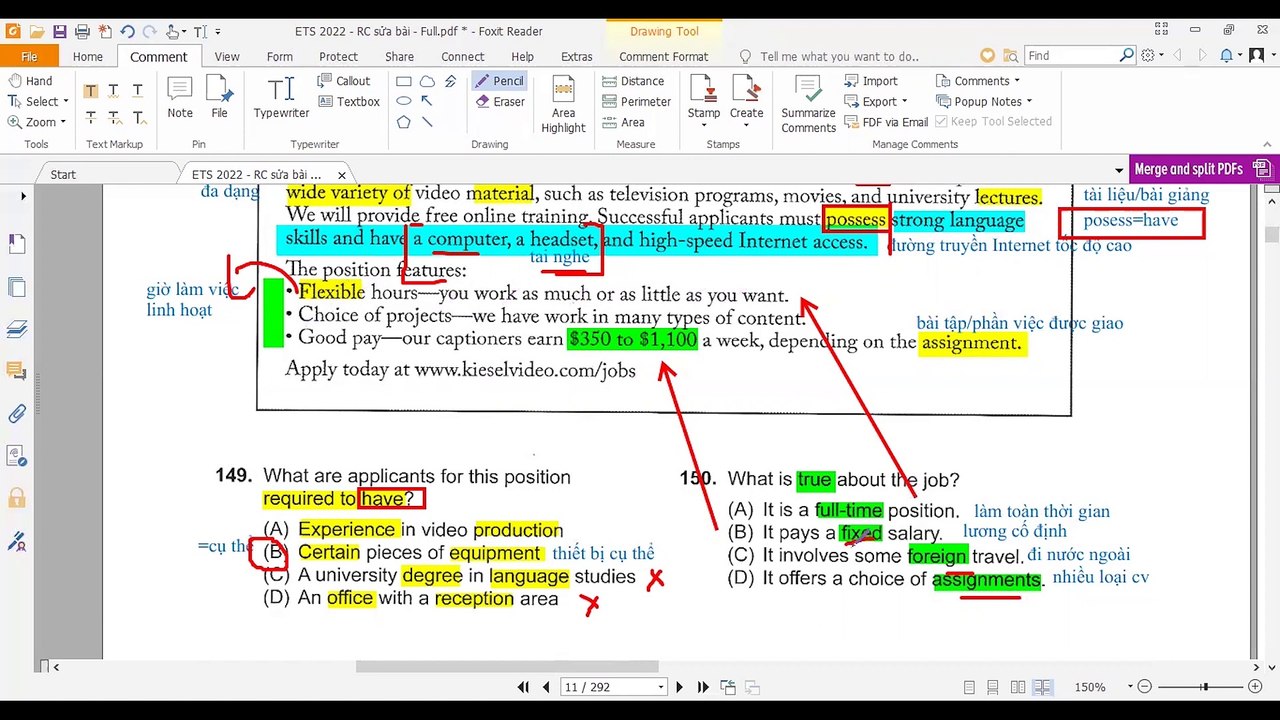Expand the Zoom tool dropdown

[x=63, y=122]
